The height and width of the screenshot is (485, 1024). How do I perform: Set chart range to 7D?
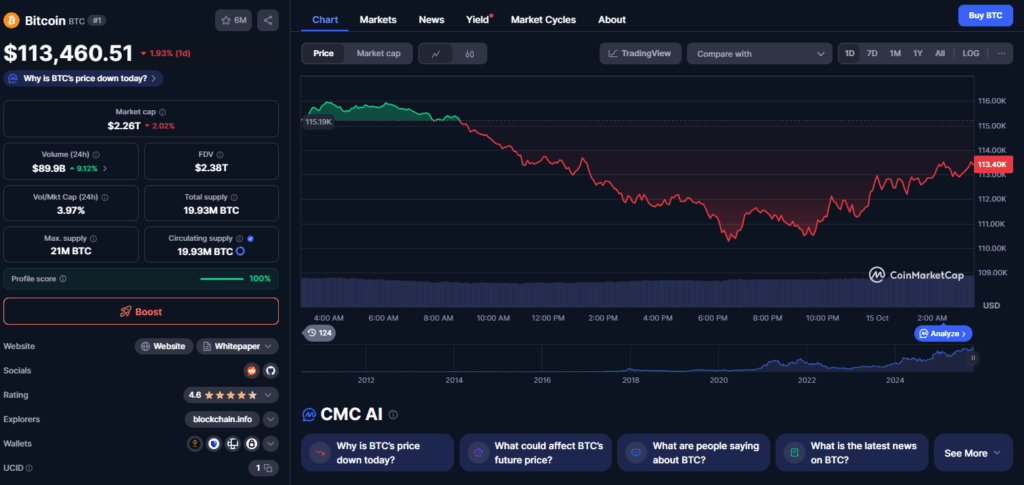(872, 53)
